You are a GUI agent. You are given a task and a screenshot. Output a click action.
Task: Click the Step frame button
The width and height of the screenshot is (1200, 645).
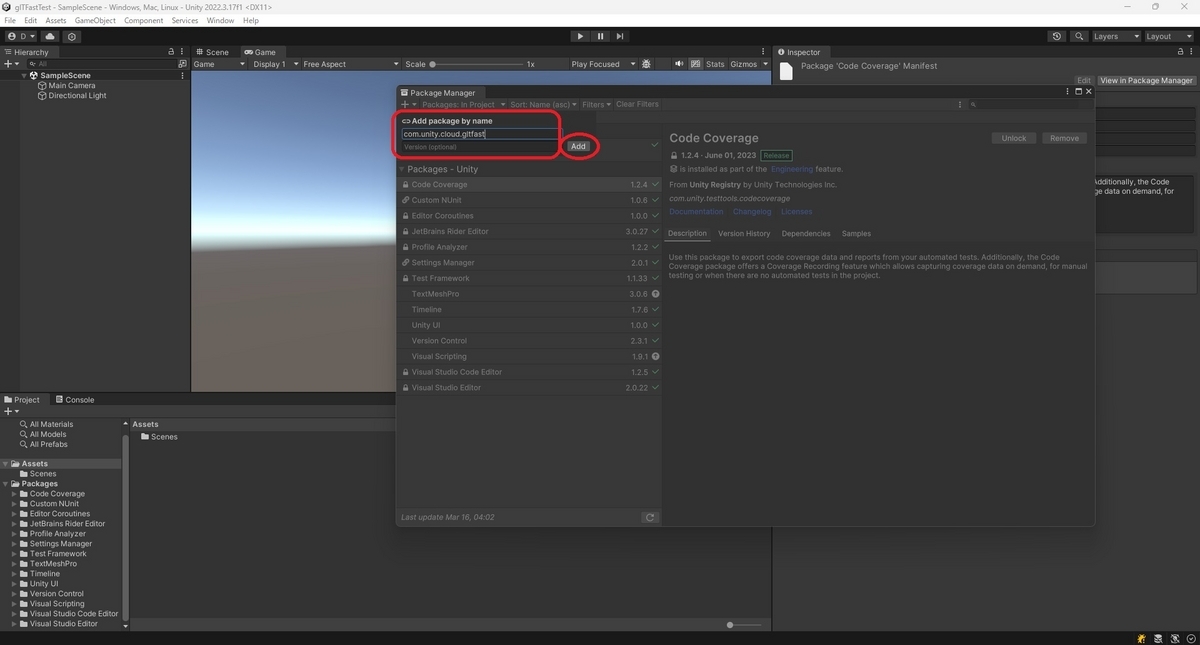tap(620, 36)
